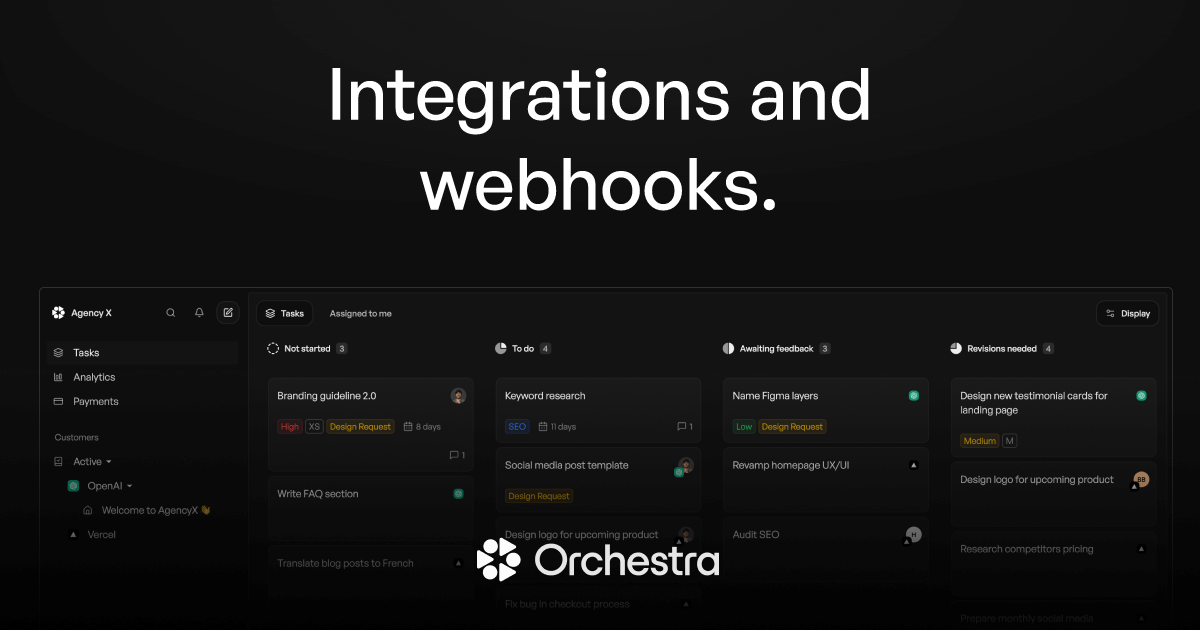This screenshot has height=630, width=1200.
Task: Open Analytics via its chart icon
Action: click(57, 377)
